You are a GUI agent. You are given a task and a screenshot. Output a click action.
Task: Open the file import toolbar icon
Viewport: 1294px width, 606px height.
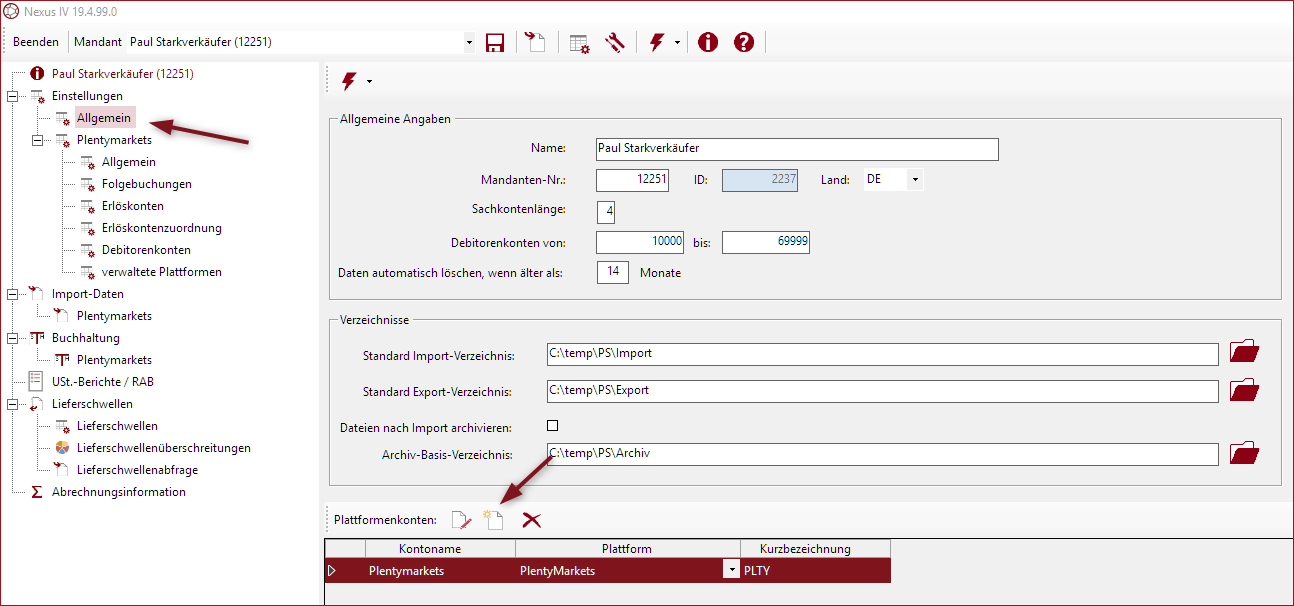pos(534,42)
